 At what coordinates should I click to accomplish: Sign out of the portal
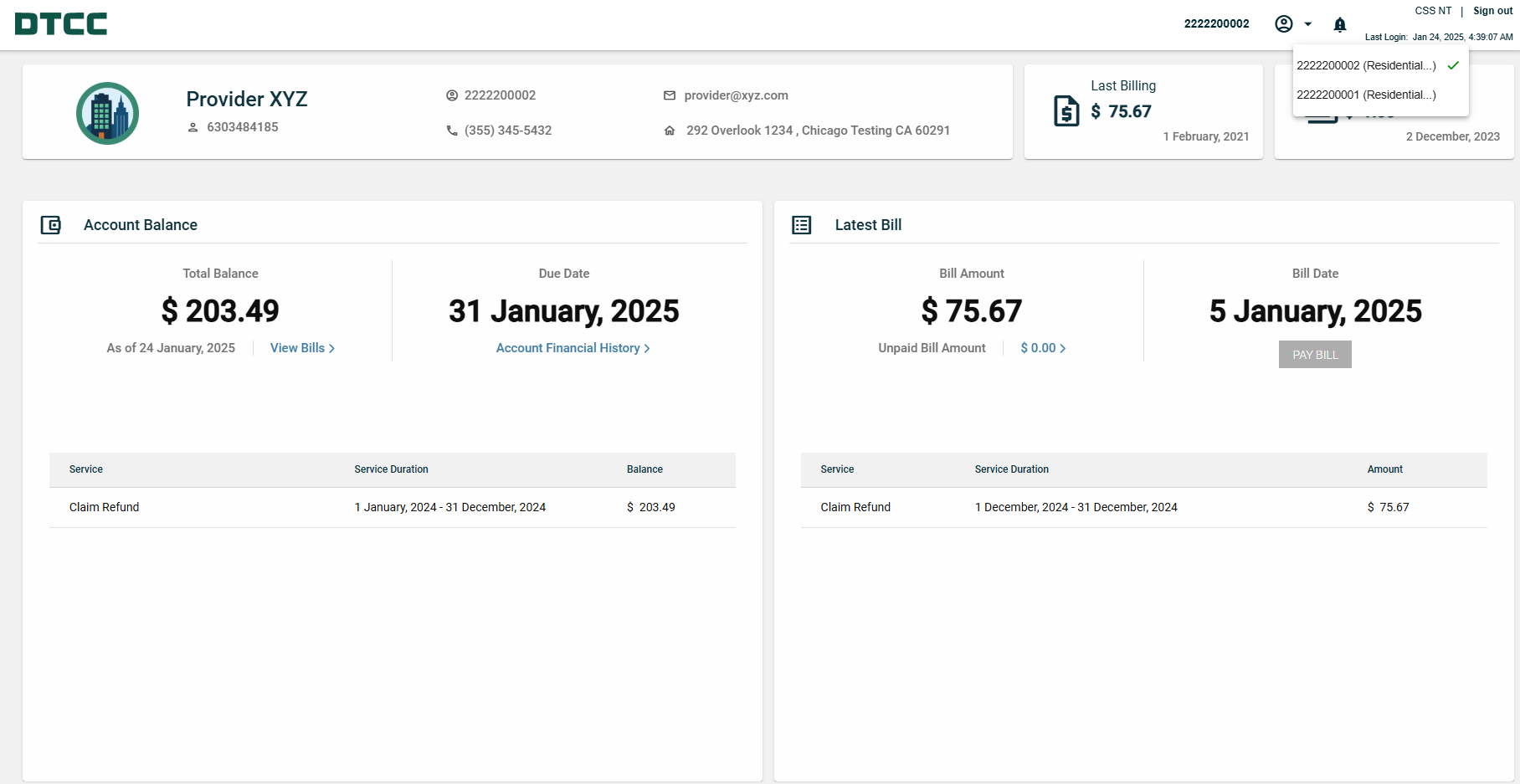pyautogui.click(x=1492, y=10)
